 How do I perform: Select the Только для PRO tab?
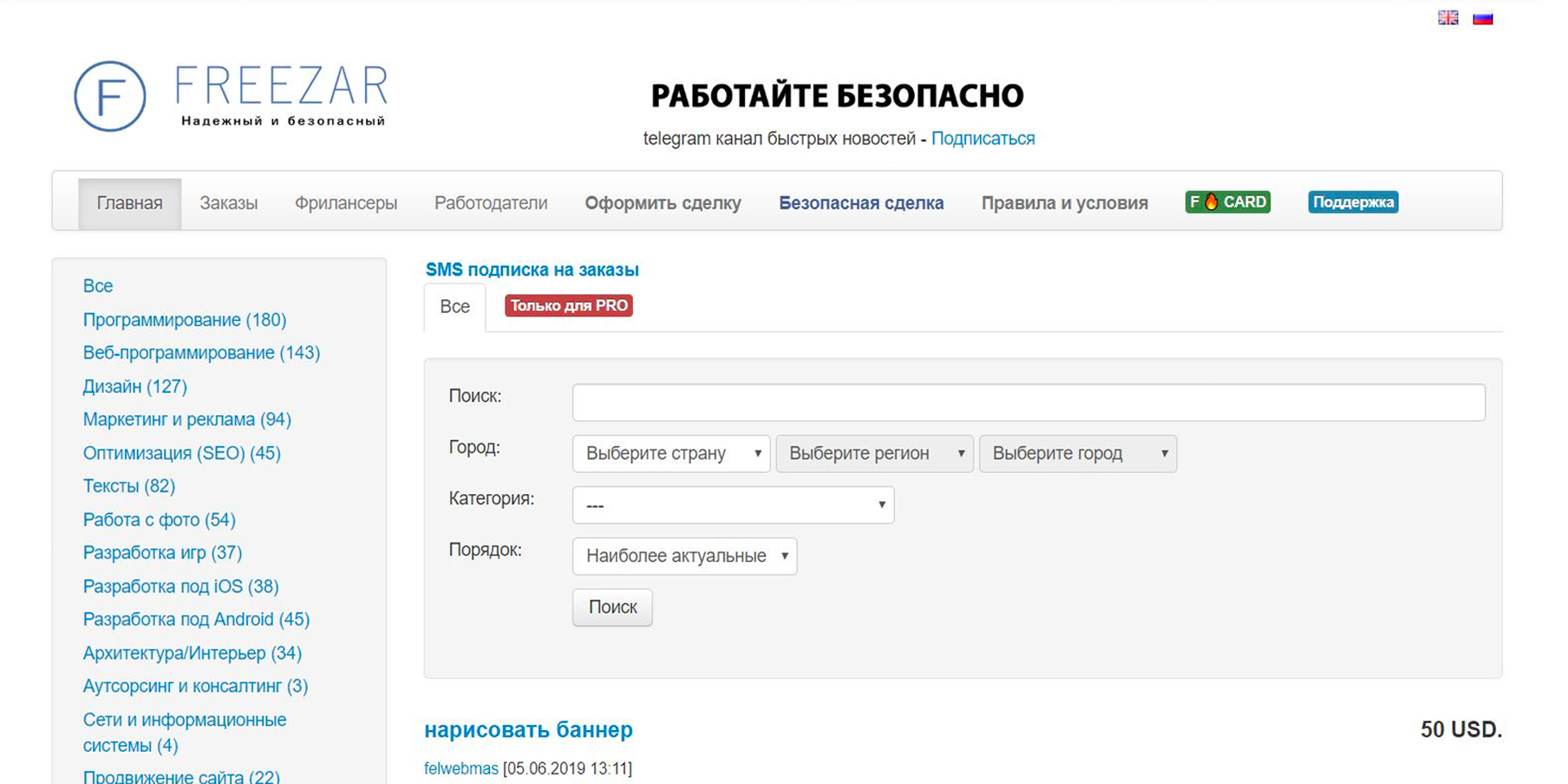568,305
